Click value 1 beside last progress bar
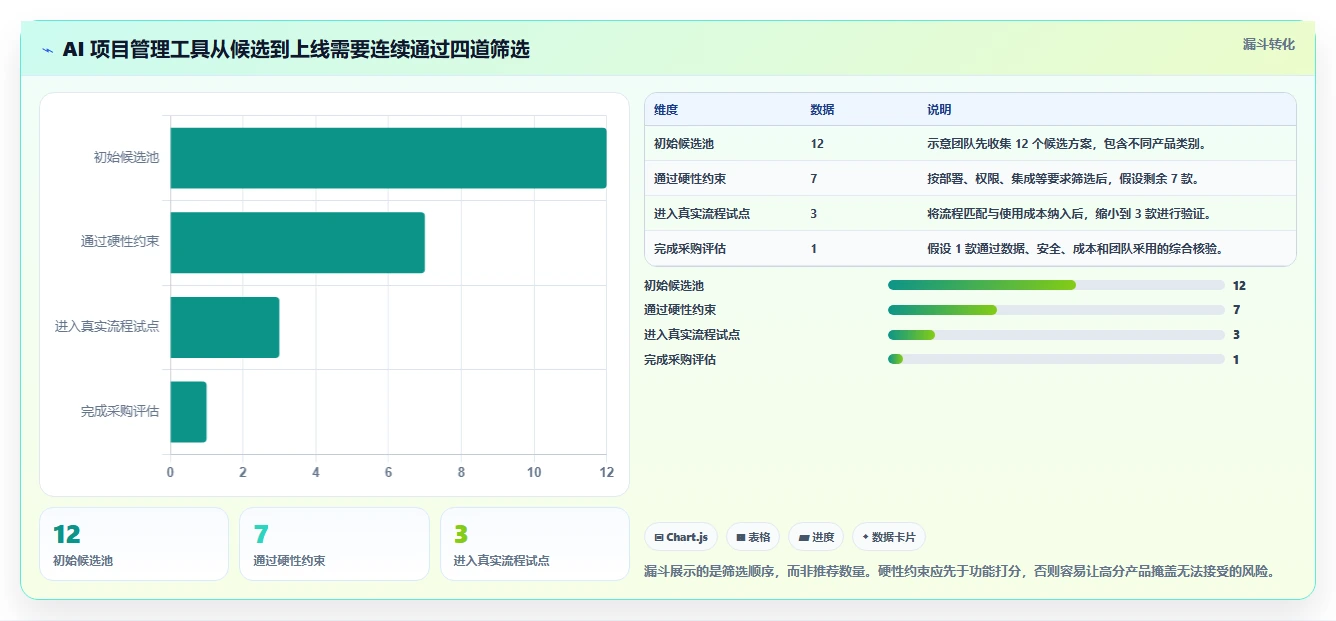 [1236, 360]
